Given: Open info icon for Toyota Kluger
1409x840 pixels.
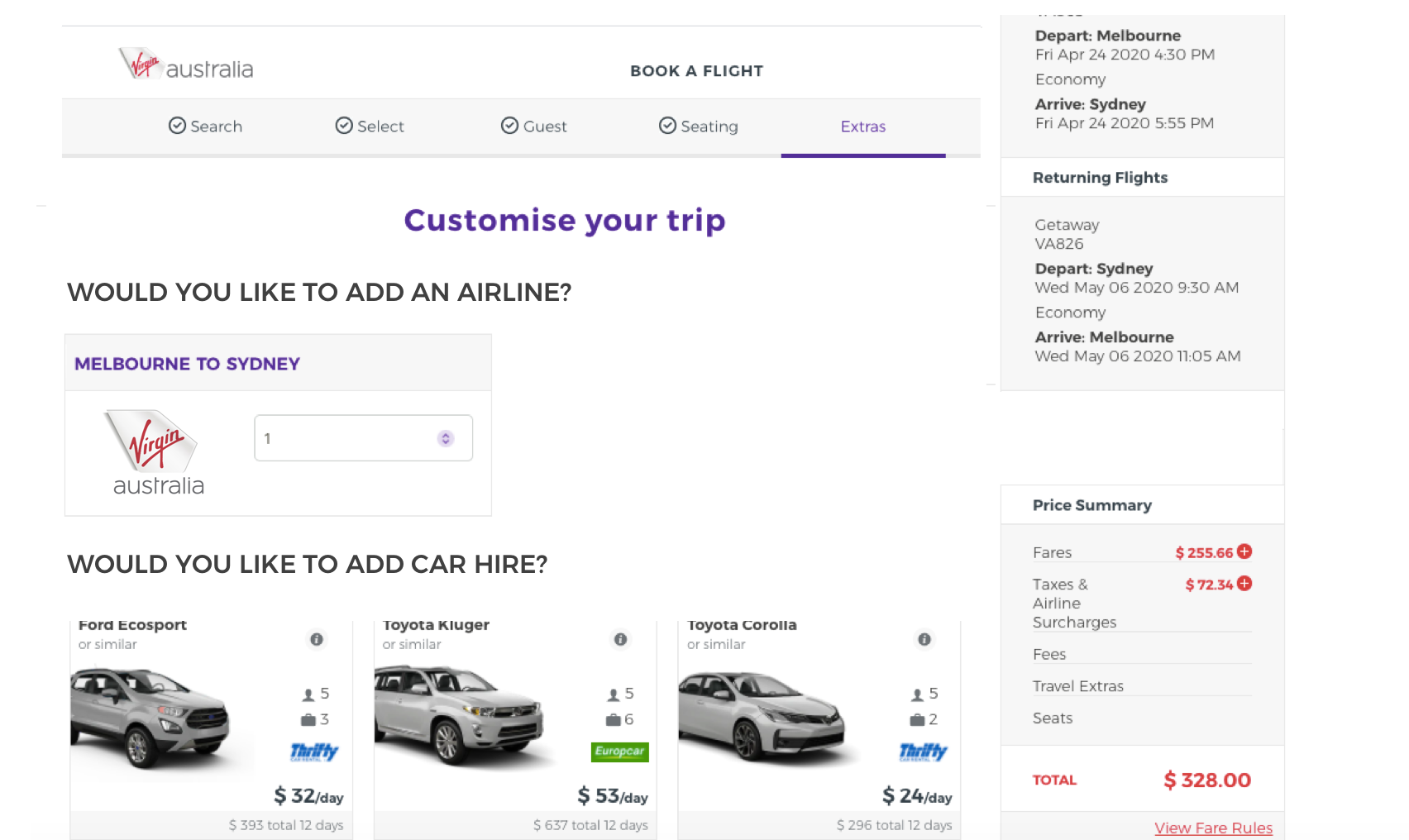Looking at the screenshot, I should point(620,639).
